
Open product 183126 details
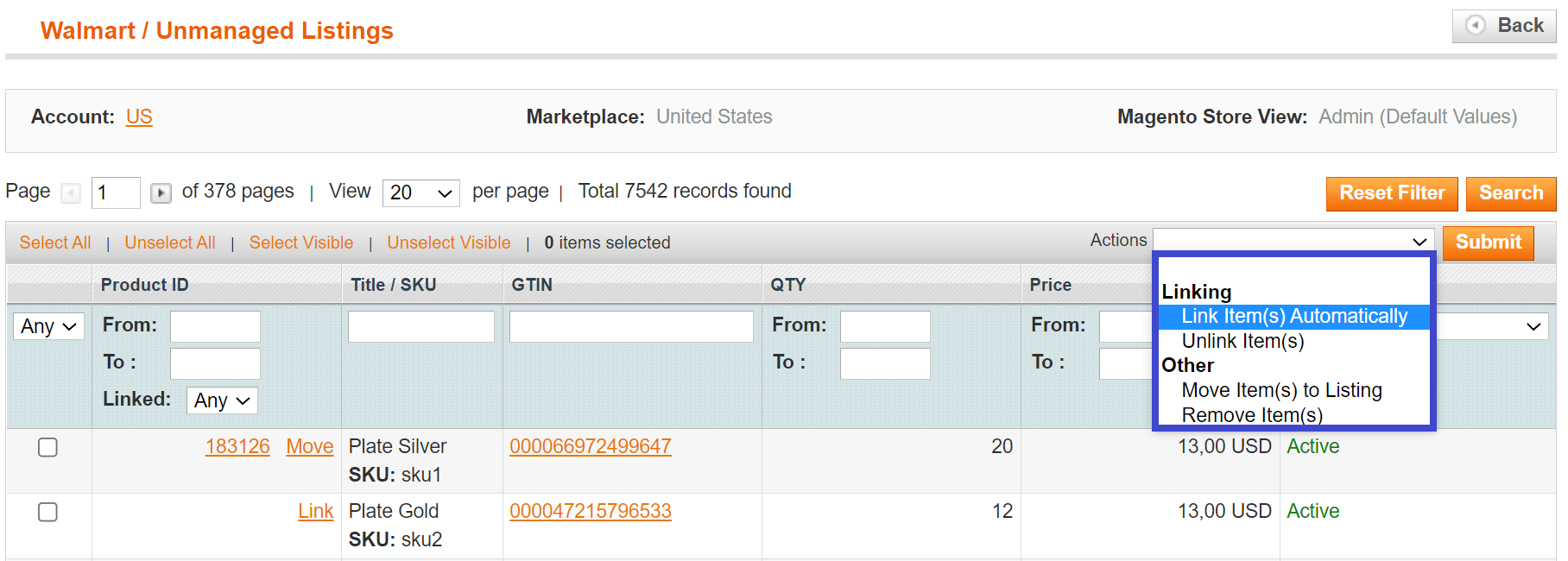(237, 446)
